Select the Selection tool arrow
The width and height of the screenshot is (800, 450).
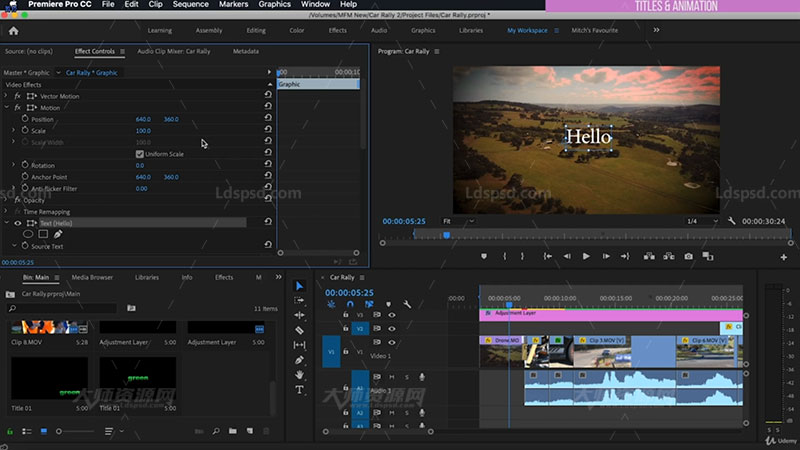pos(299,286)
